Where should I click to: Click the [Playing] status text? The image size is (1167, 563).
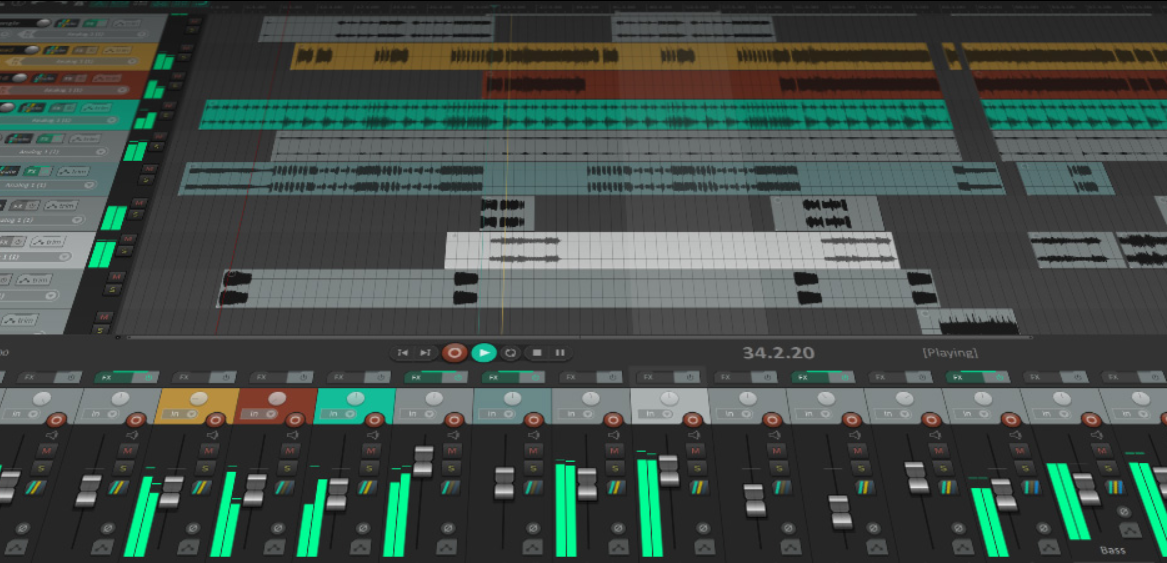coord(950,353)
